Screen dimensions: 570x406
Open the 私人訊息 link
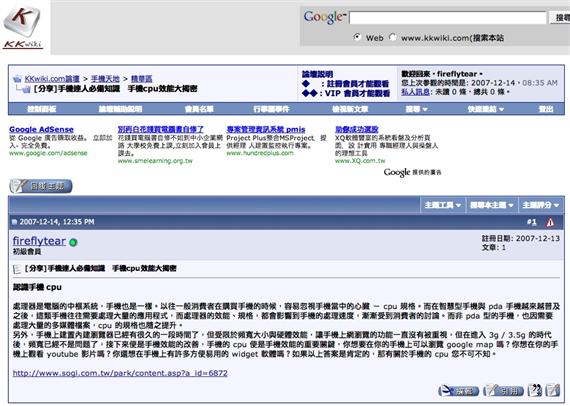point(416,92)
